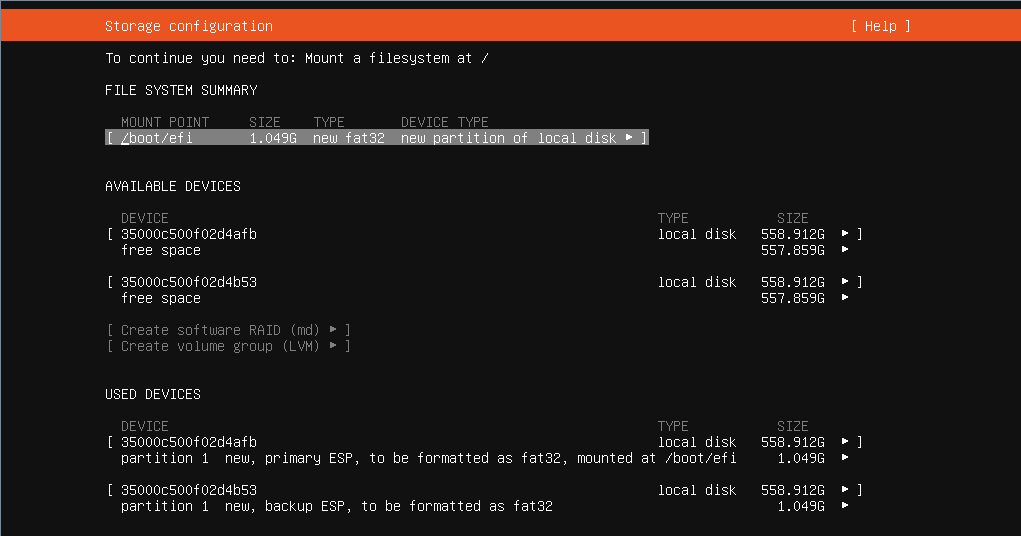
Task: Open the arrow menu for used disk 35000c500f02d4afb
Action: click(x=845, y=442)
